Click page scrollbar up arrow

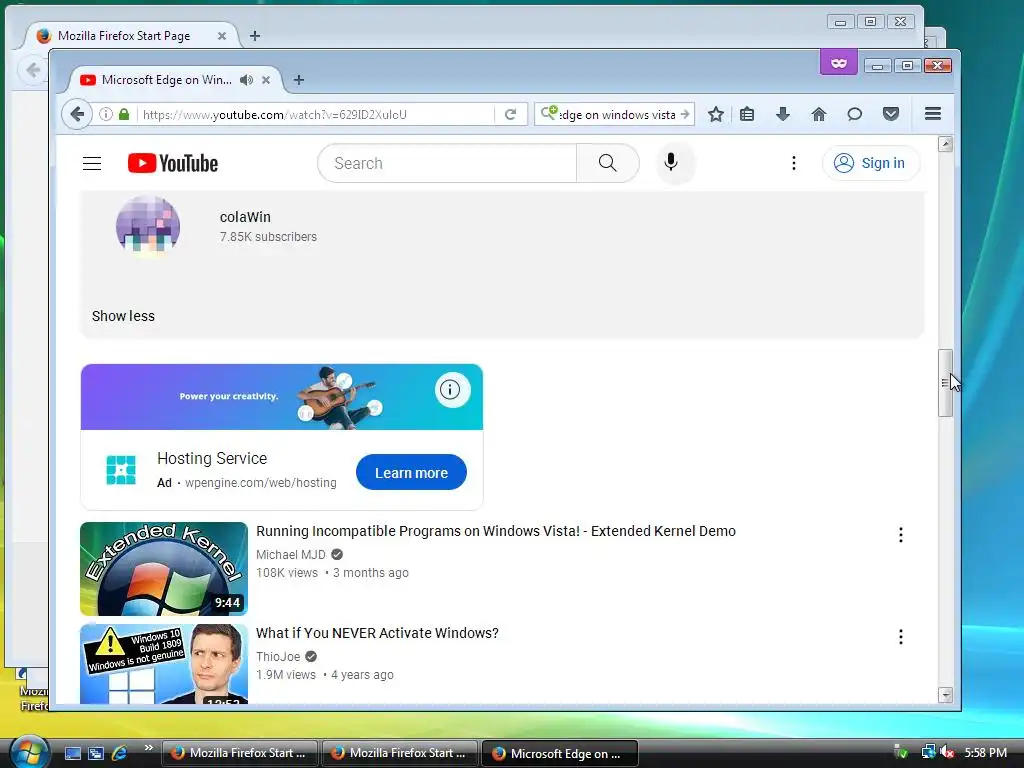(945, 144)
